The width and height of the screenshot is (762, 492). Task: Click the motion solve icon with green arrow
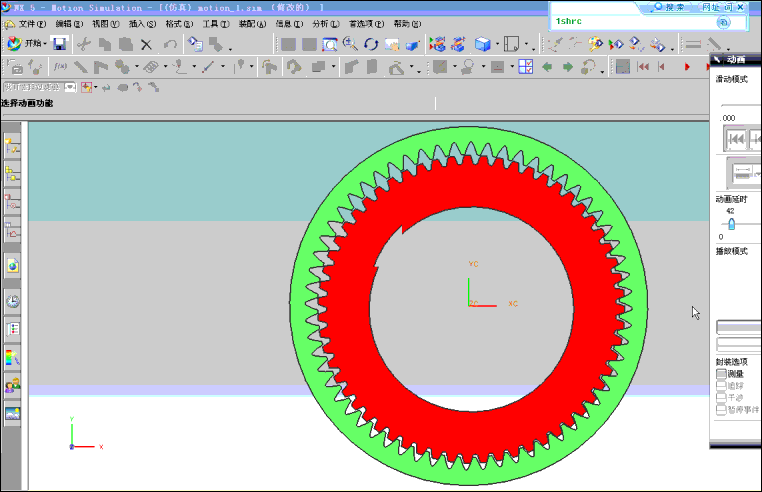click(x=616, y=44)
